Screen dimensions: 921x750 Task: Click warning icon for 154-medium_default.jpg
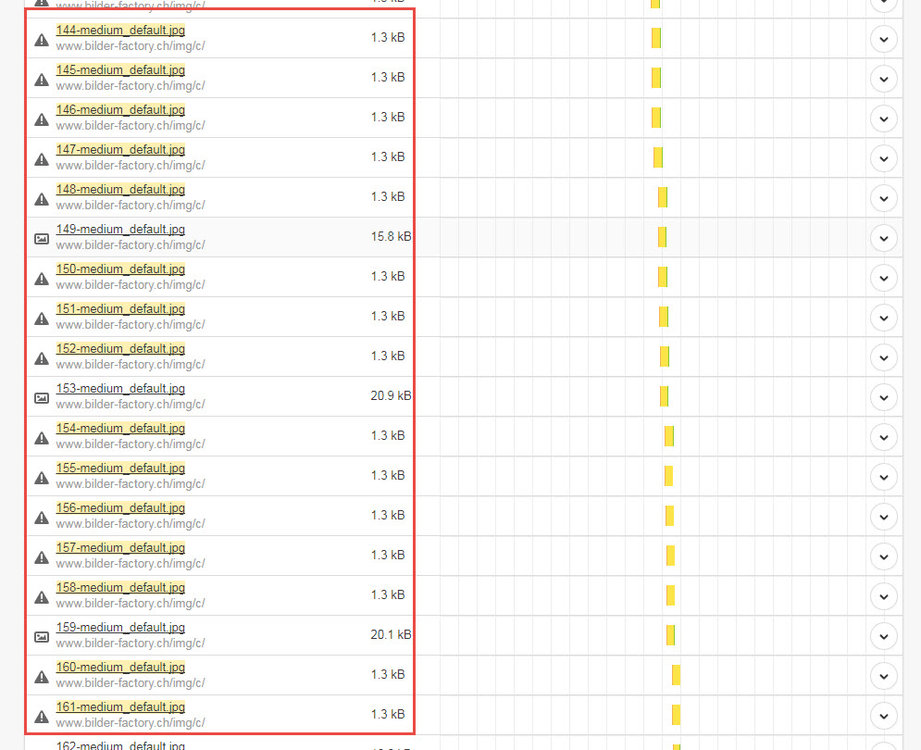[x=41, y=438]
